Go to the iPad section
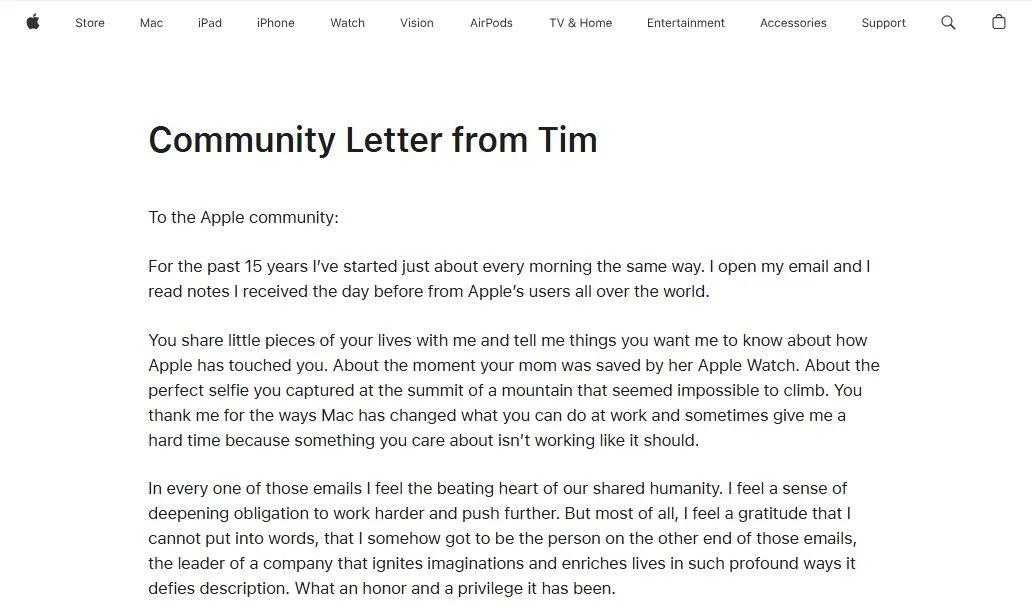 (x=209, y=23)
